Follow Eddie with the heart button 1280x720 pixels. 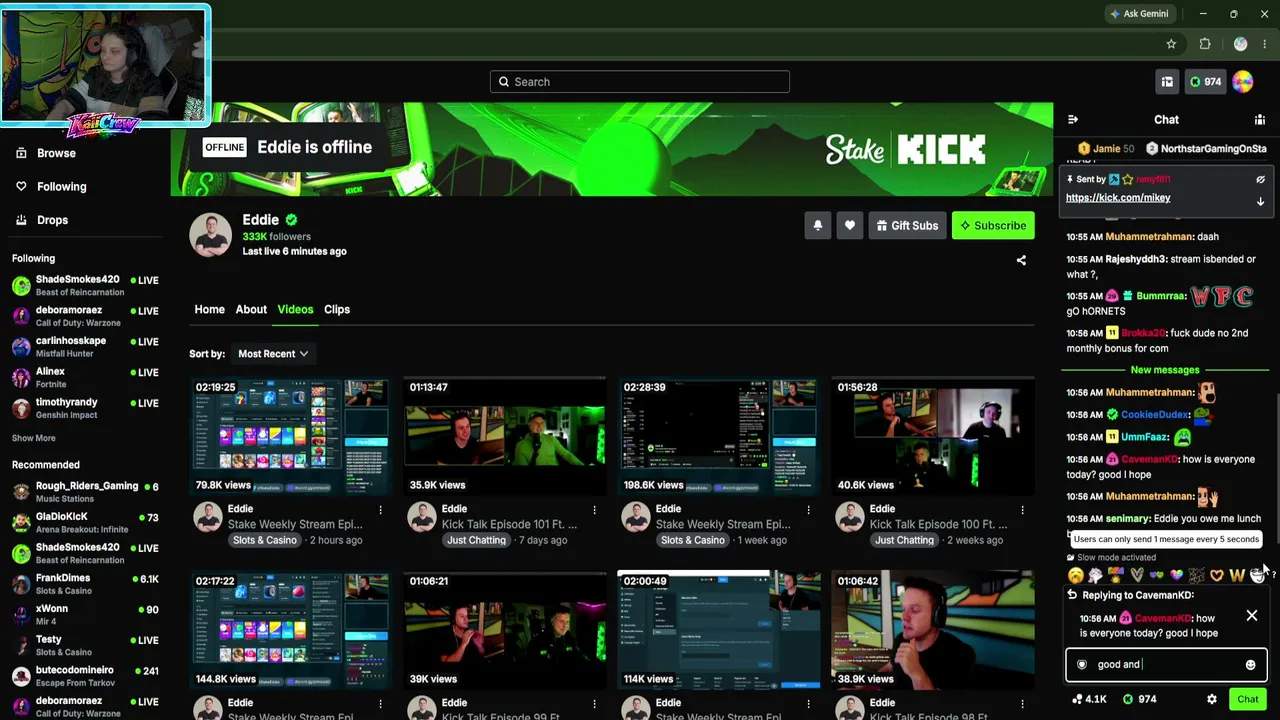pos(850,226)
